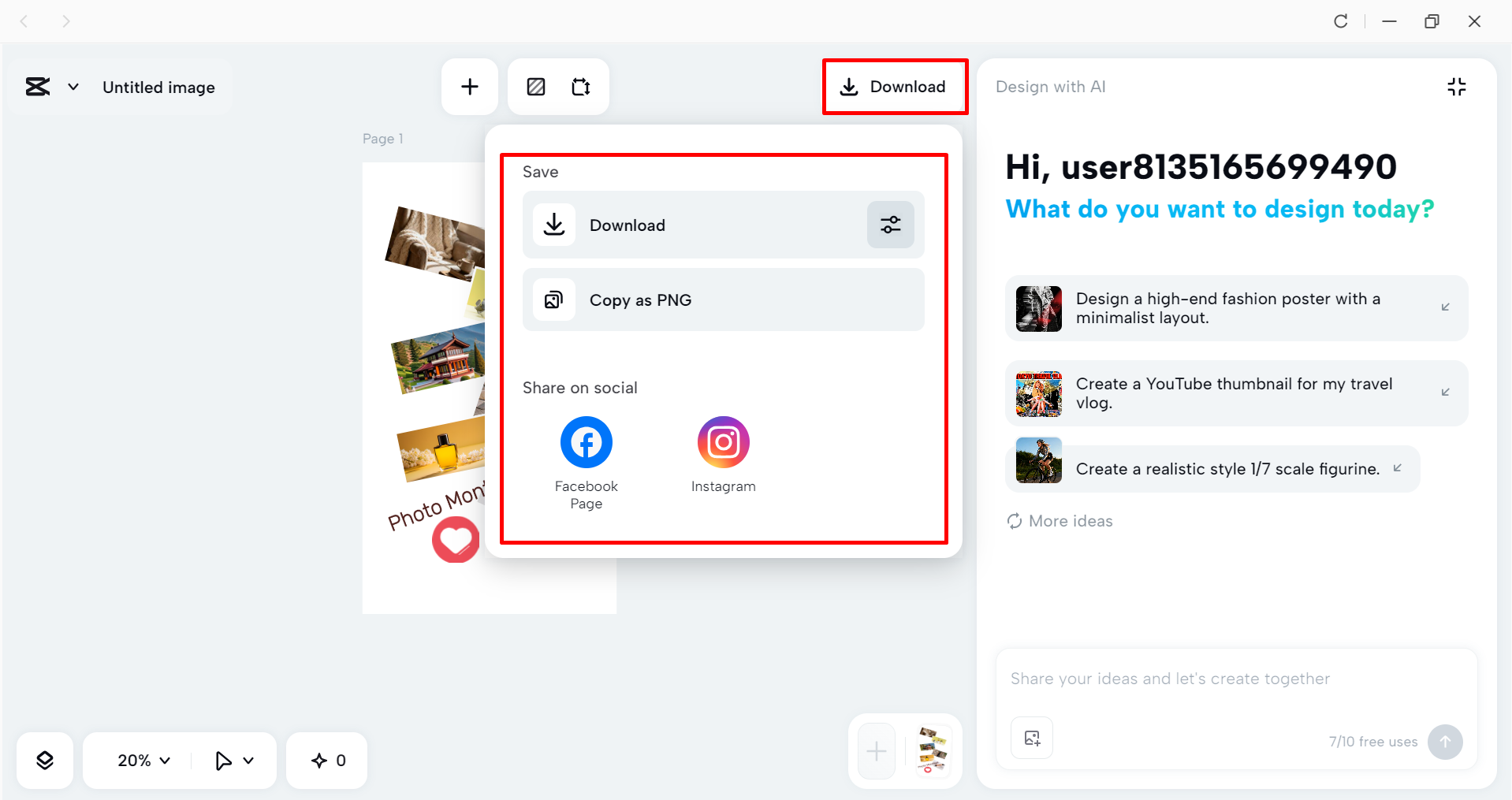
Task: Open download settings sliders icon
Action: coord(891,225)
